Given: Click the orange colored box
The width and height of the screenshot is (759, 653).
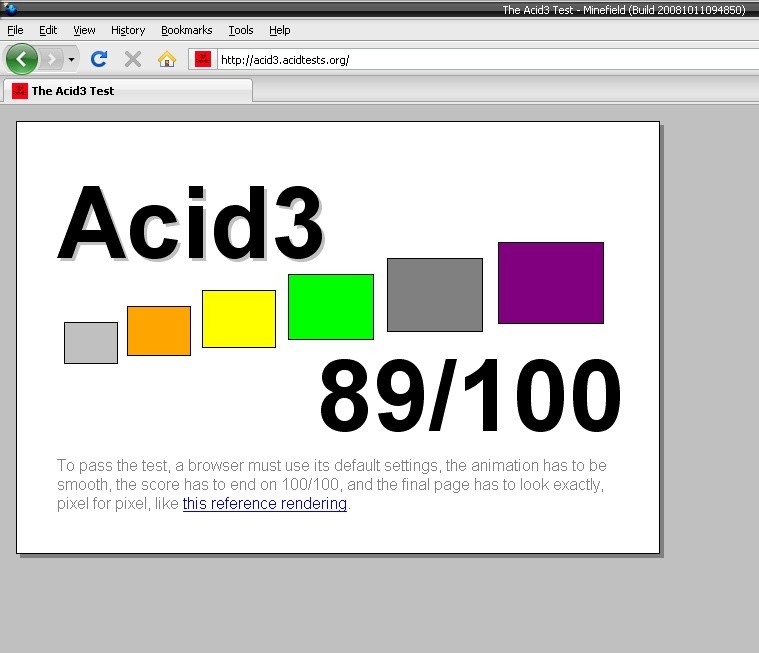Looking at the screenshot, I should 159,331.
